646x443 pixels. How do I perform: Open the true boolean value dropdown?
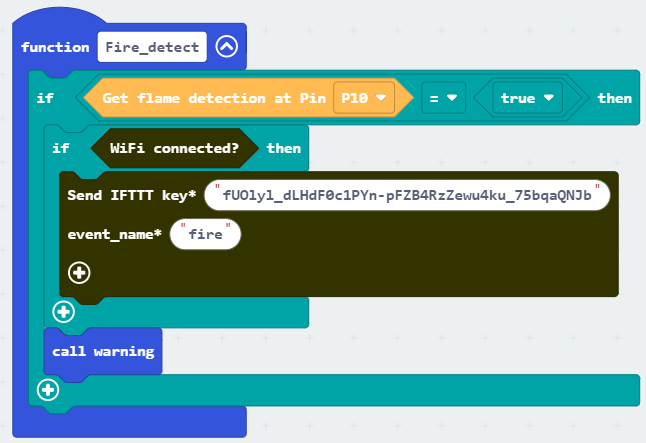pyautogui.click(x=527, y=98)
